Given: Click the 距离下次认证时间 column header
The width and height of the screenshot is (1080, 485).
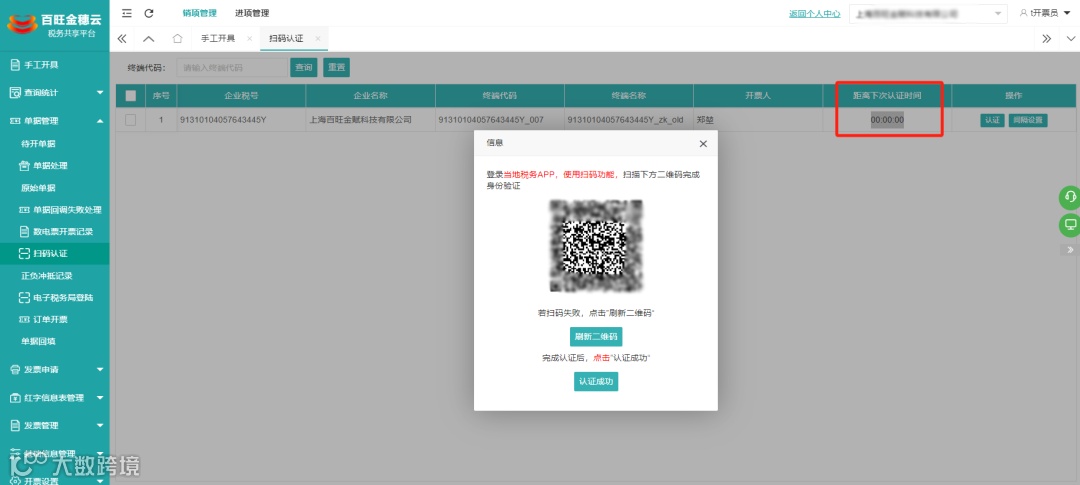Looking at the screenshot, I should tap(887, 96).
